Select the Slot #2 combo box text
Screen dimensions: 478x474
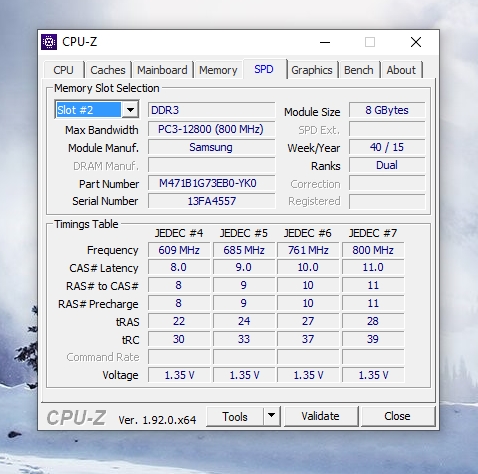coord(88,110)
